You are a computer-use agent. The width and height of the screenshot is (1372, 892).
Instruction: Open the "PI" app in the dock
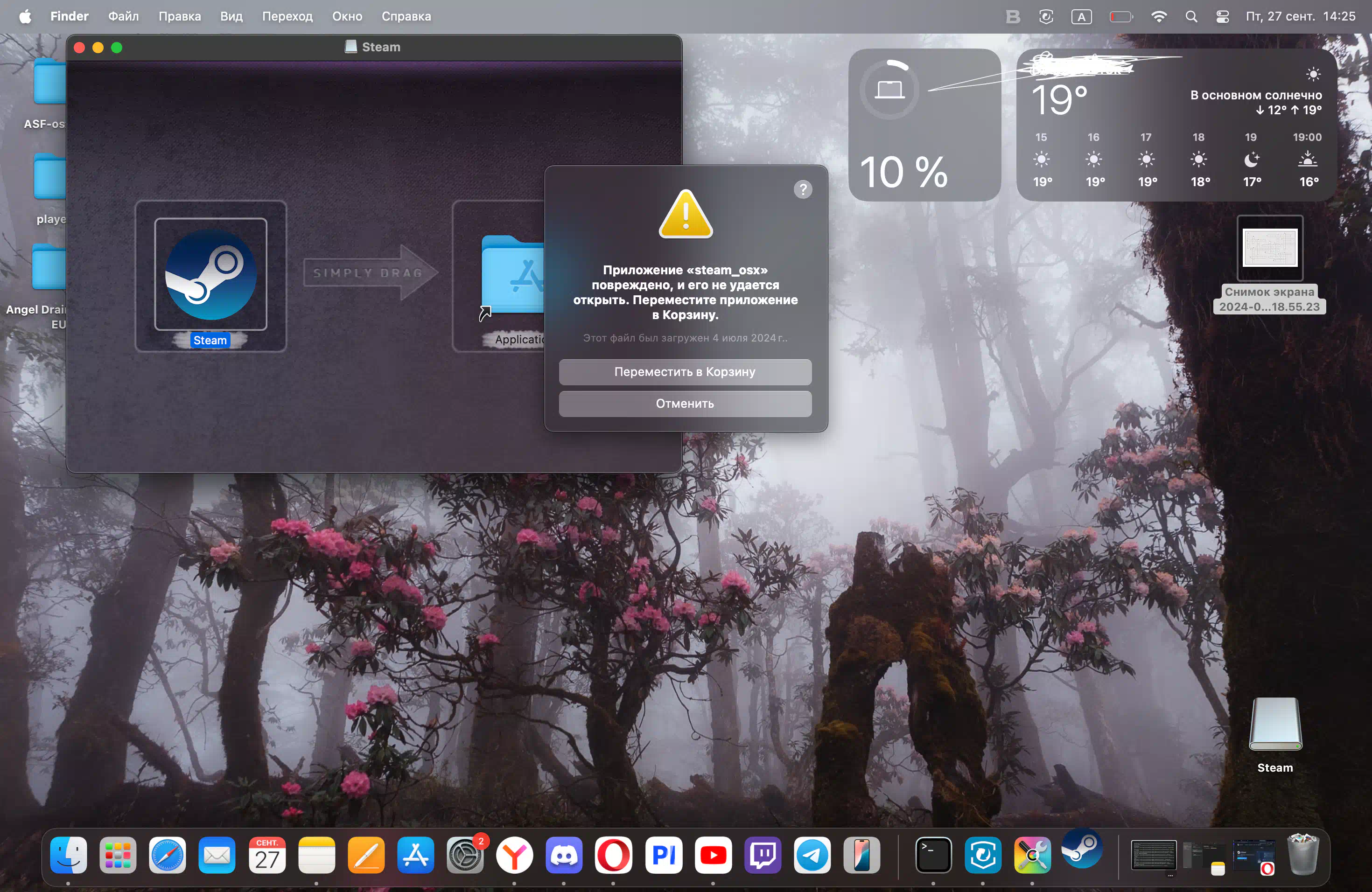(664, 855)
